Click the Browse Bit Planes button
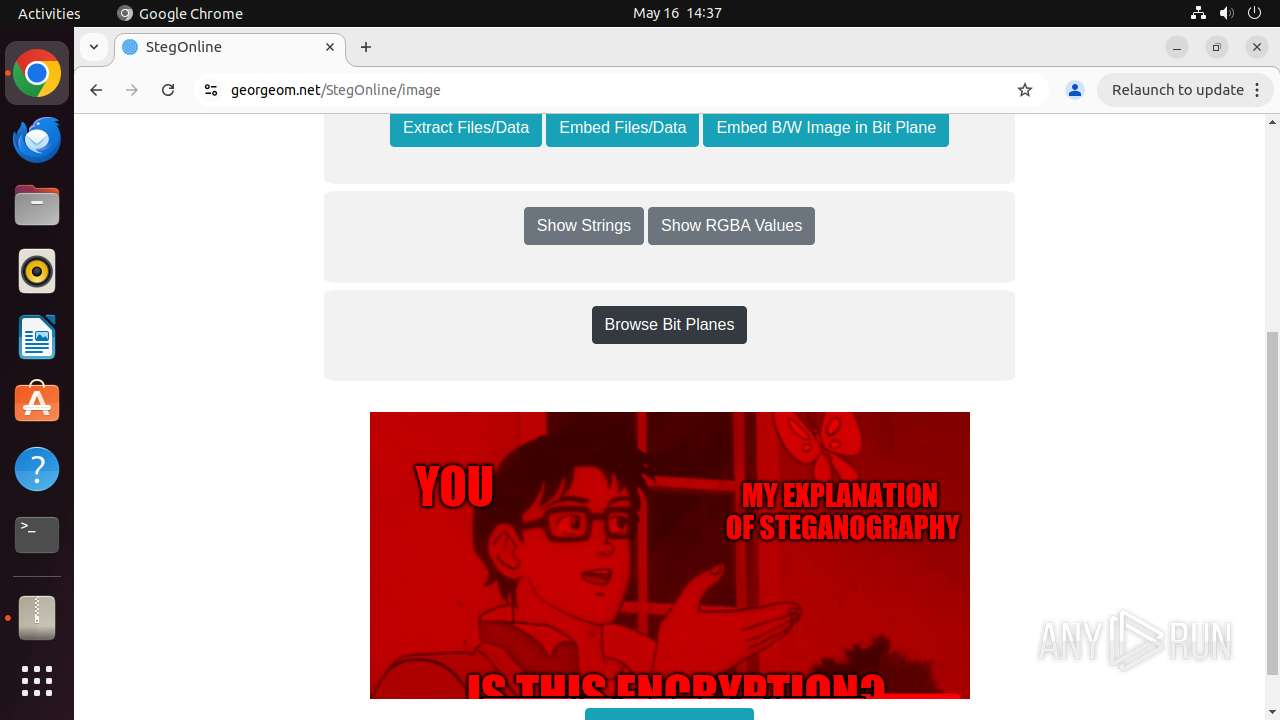This screenshot has width=1280, height=720. (x=669, y=325)
